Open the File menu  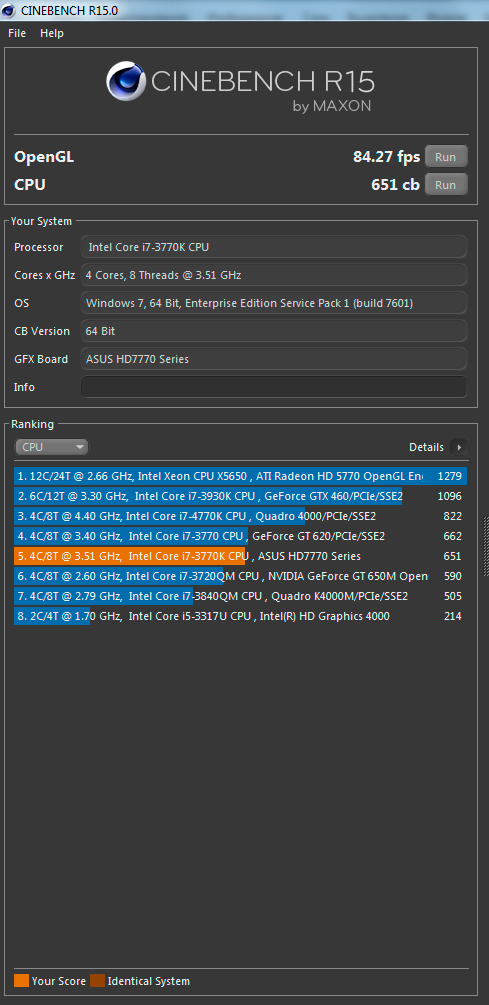click(17, 33)
